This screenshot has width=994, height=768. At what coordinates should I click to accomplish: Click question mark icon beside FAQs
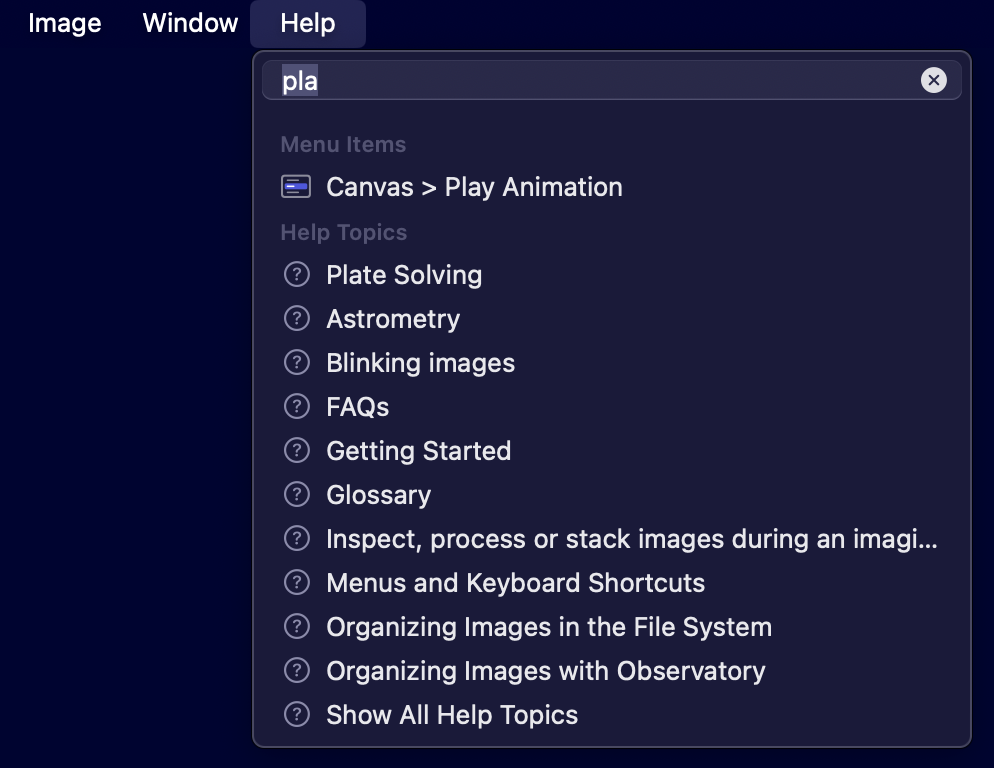[x=297, y=407]
